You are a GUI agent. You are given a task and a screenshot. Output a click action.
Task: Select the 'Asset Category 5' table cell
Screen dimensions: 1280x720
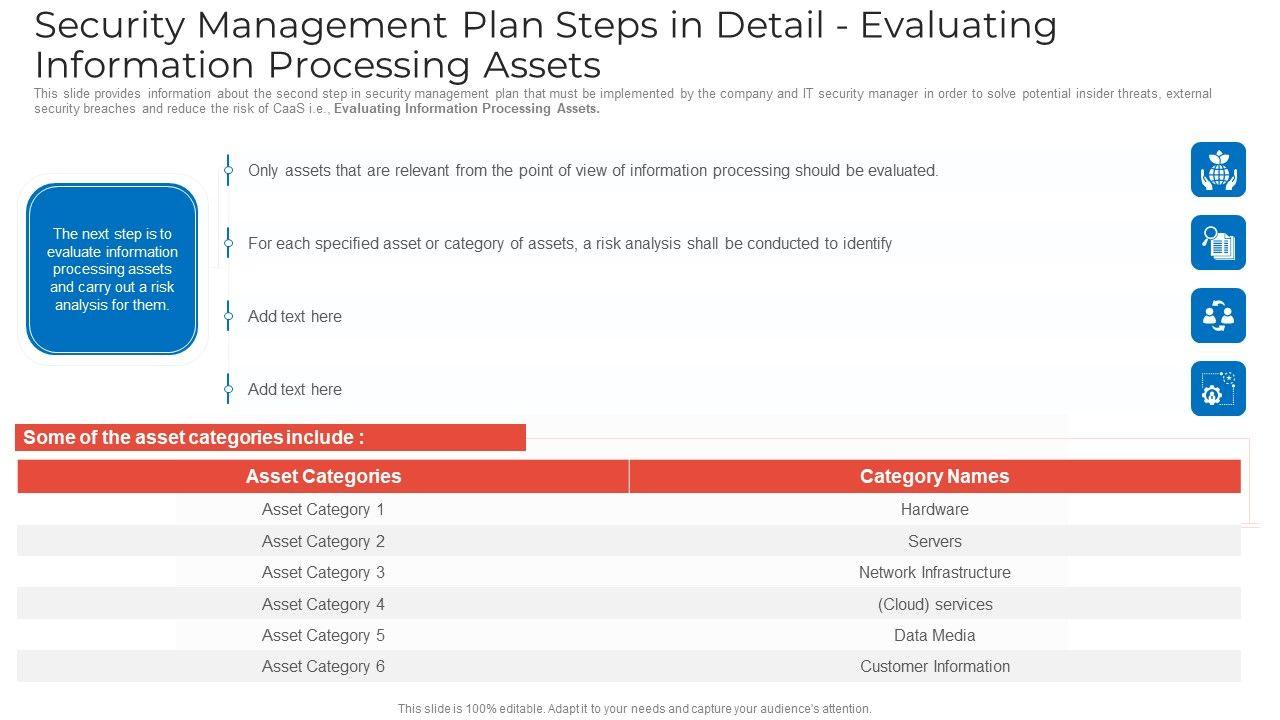(323, 636)
